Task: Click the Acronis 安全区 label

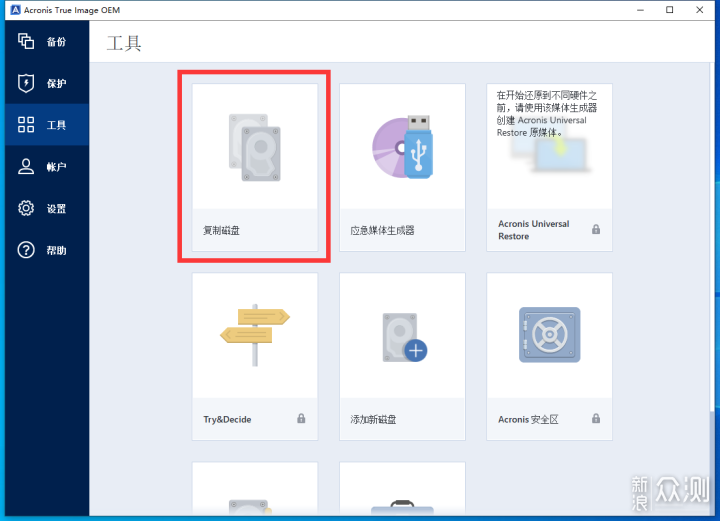Action: coord(528,420)
